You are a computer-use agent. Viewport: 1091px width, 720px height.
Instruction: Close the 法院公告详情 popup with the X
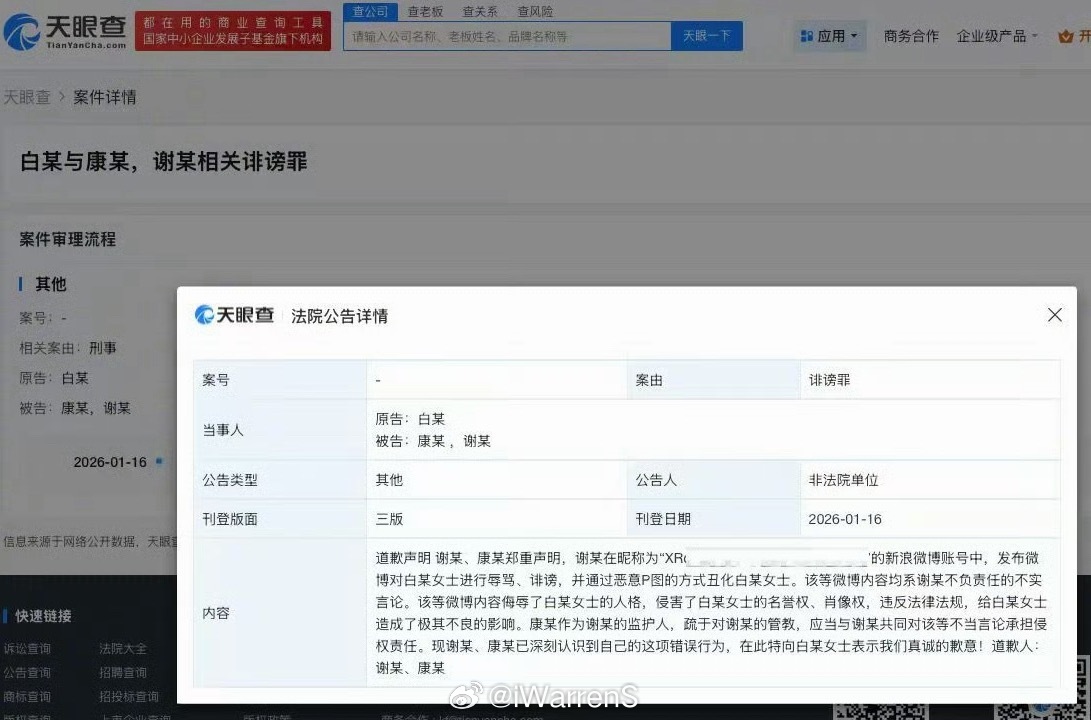(1054, 314)
